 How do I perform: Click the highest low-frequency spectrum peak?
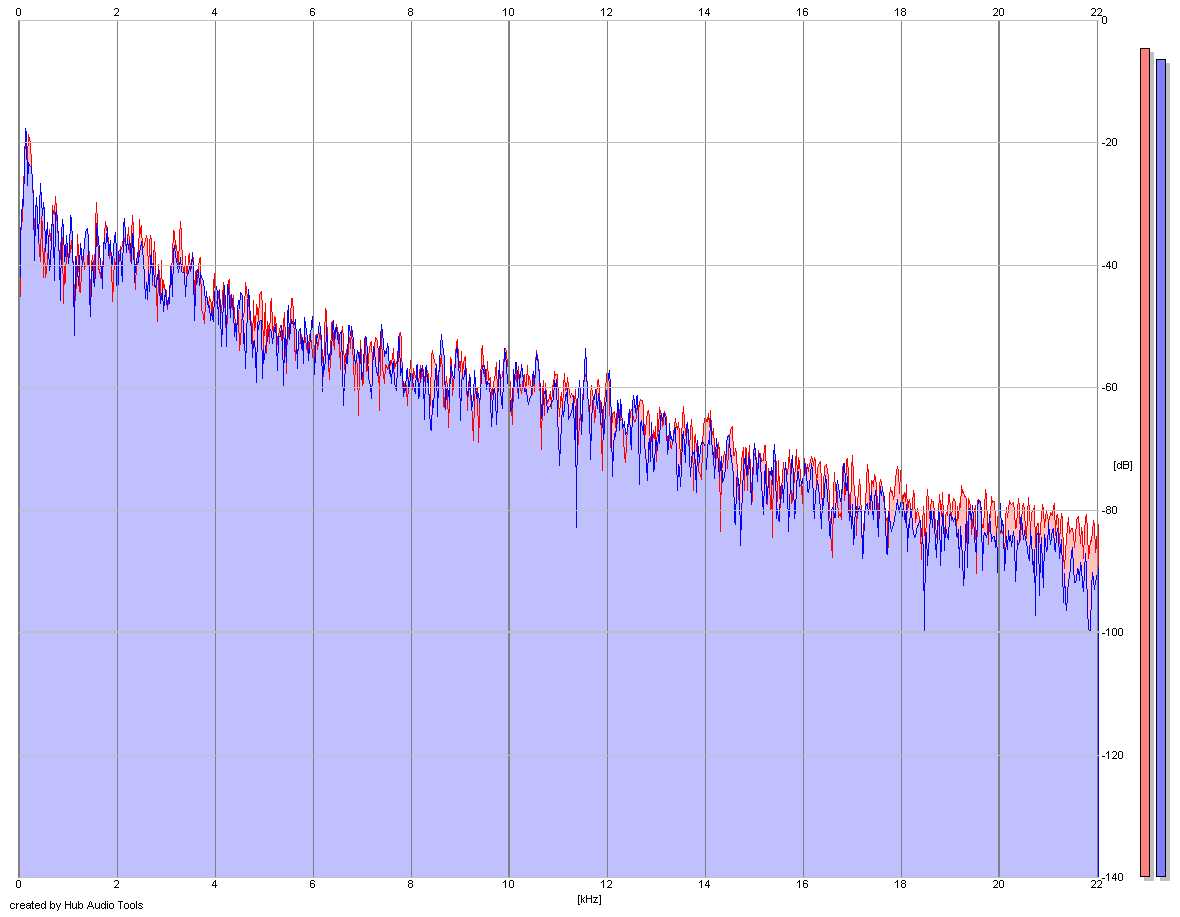(x=26, y=130)
